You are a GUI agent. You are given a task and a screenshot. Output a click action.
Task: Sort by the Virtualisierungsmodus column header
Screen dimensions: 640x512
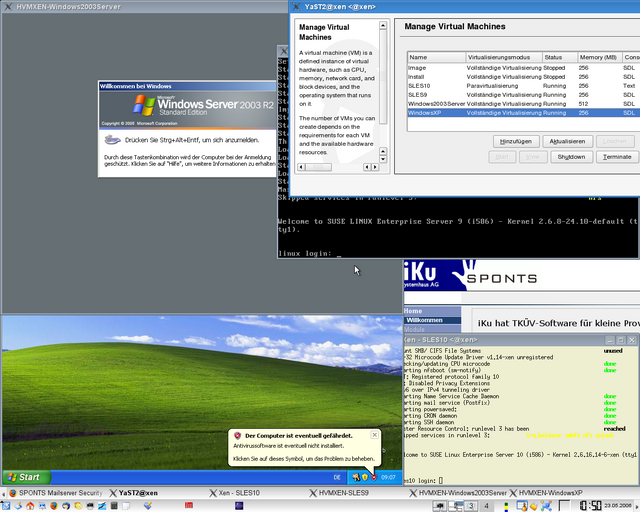click(x=504, y=57)
